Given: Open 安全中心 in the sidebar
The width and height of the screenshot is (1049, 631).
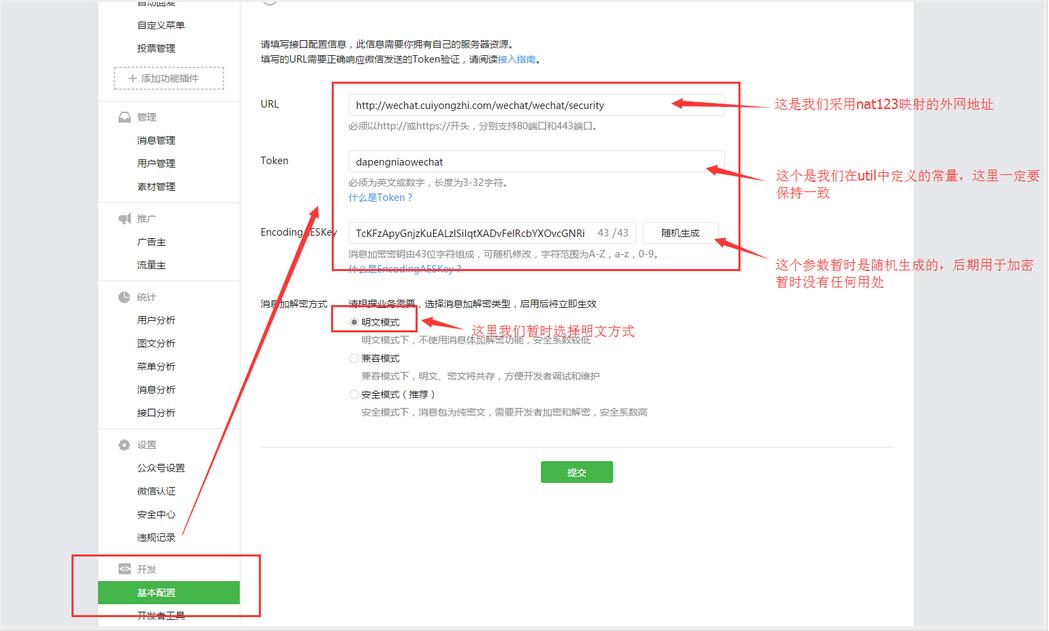Looking at the screenshot, I should pos(156,515).
